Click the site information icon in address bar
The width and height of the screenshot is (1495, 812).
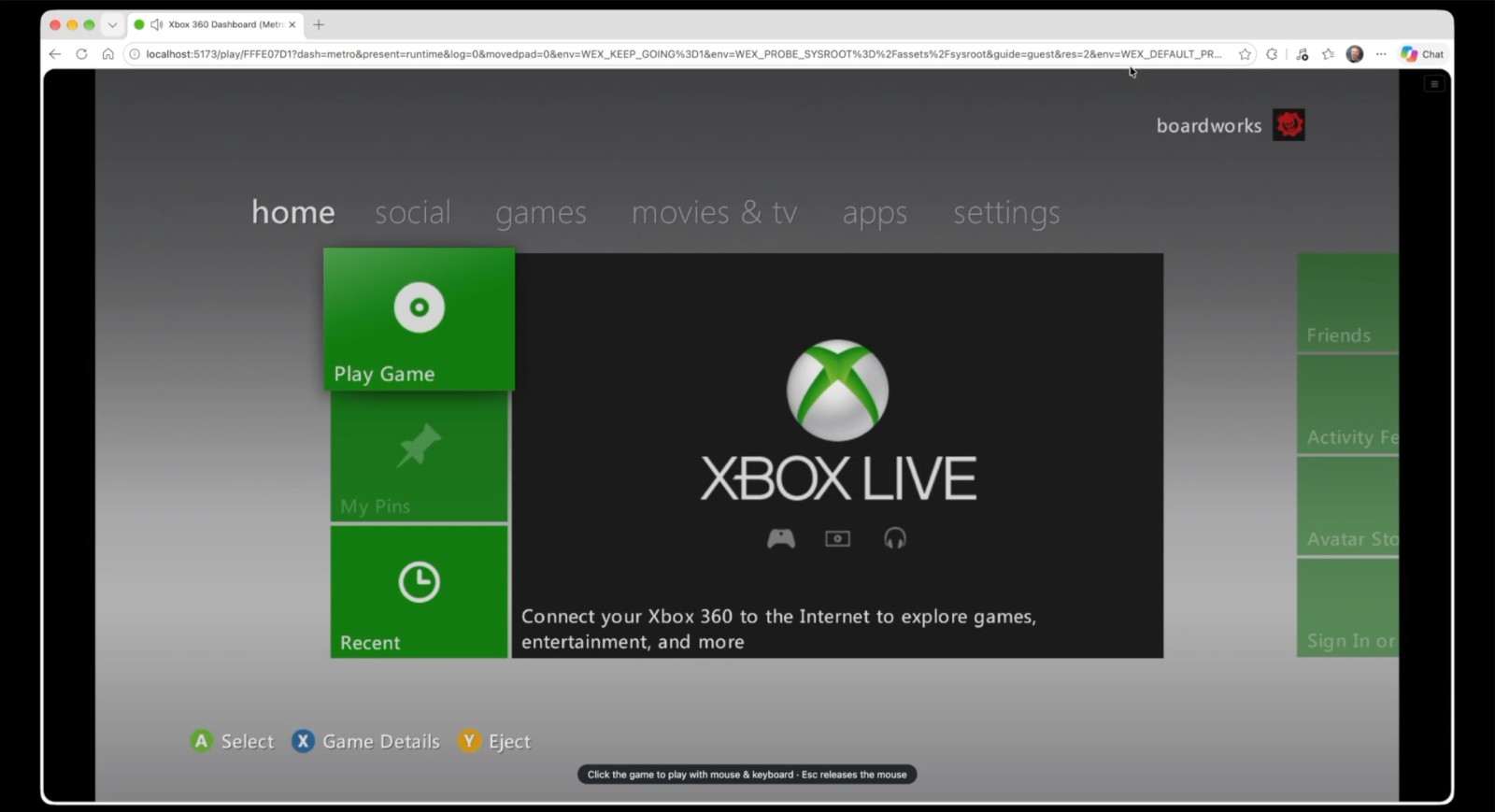pos(135,54)
